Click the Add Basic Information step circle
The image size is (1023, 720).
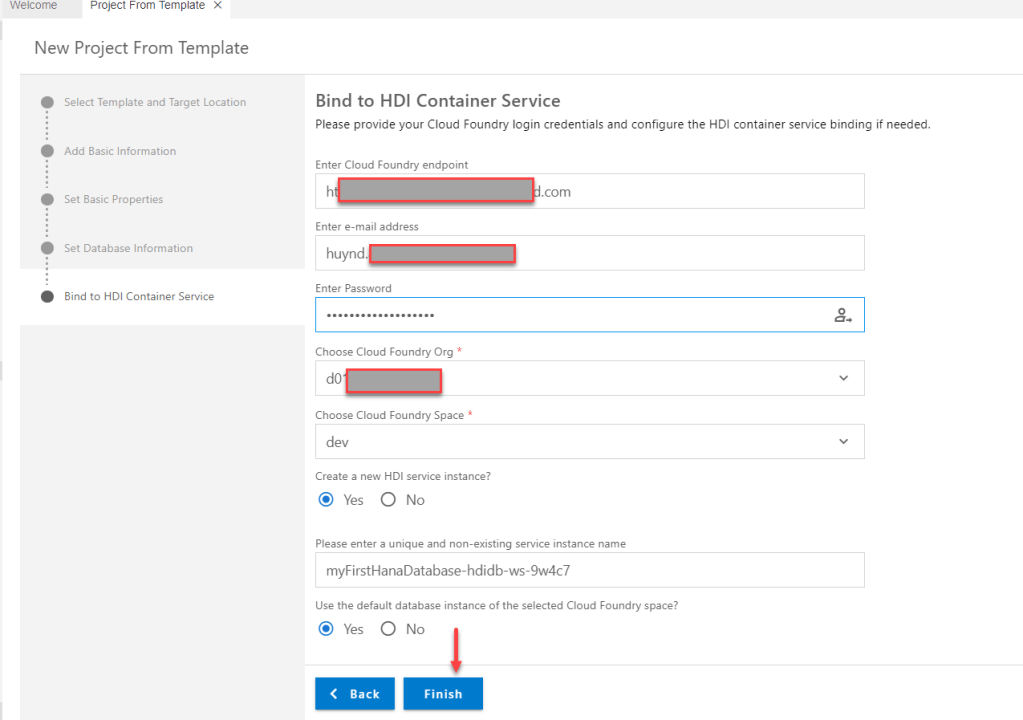click(x=47, y=151)
